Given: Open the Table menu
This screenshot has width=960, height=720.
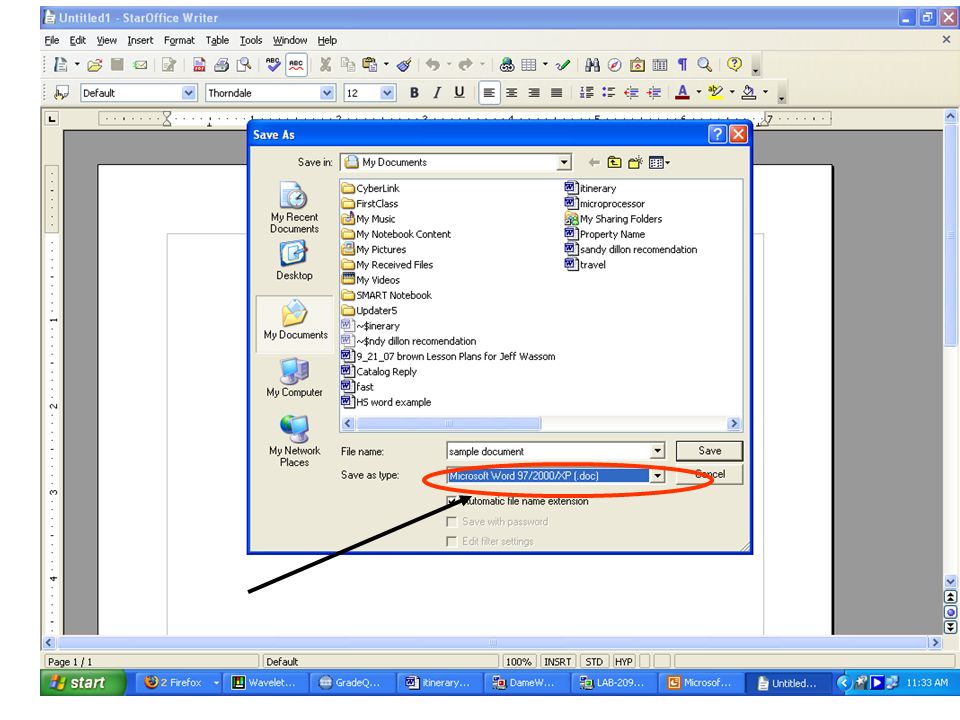Looking at the screenshot, I should click(217, 40).
